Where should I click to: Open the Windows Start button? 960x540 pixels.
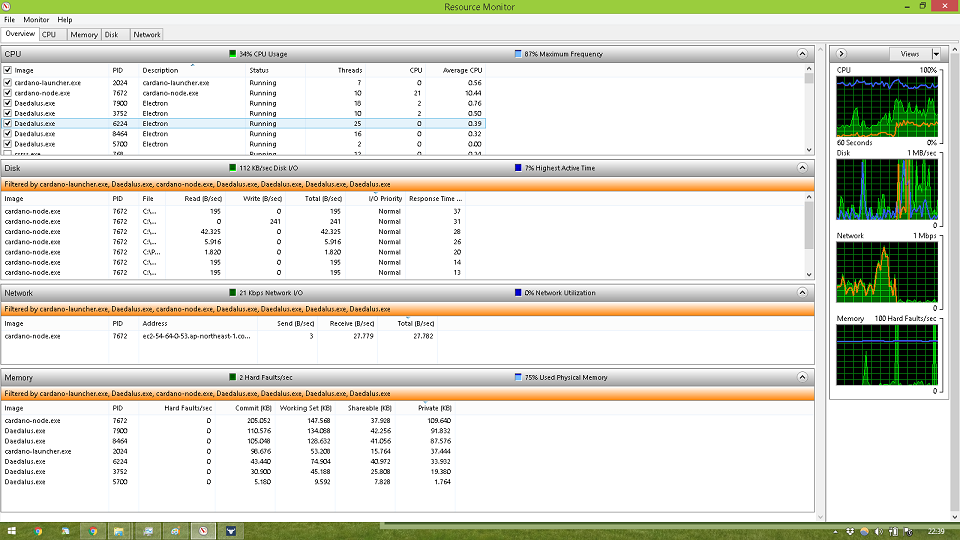coord(11,531)
